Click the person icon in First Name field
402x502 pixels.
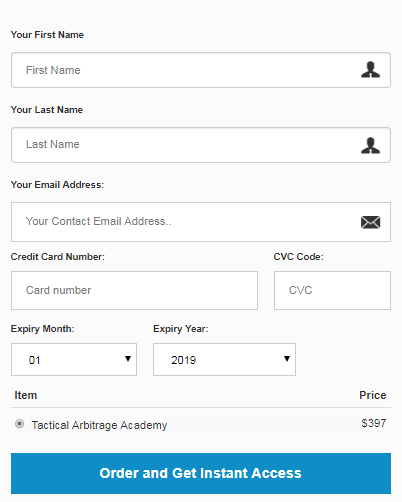pyautogui.click(x=370, y=70)
